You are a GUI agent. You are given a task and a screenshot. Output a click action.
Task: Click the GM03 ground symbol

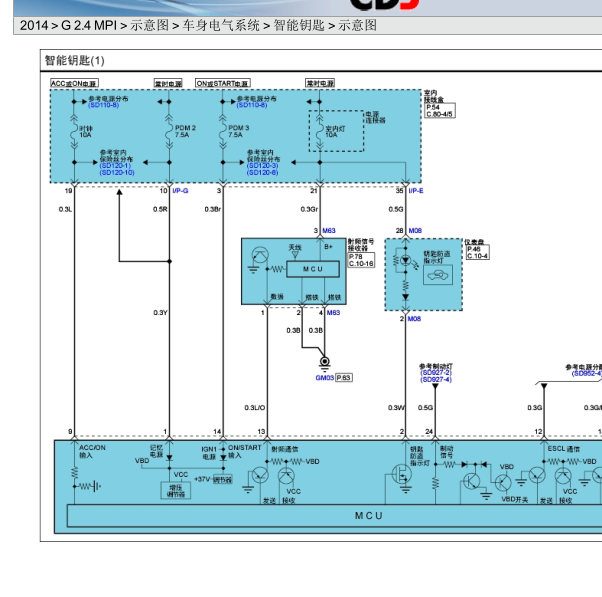325,364
